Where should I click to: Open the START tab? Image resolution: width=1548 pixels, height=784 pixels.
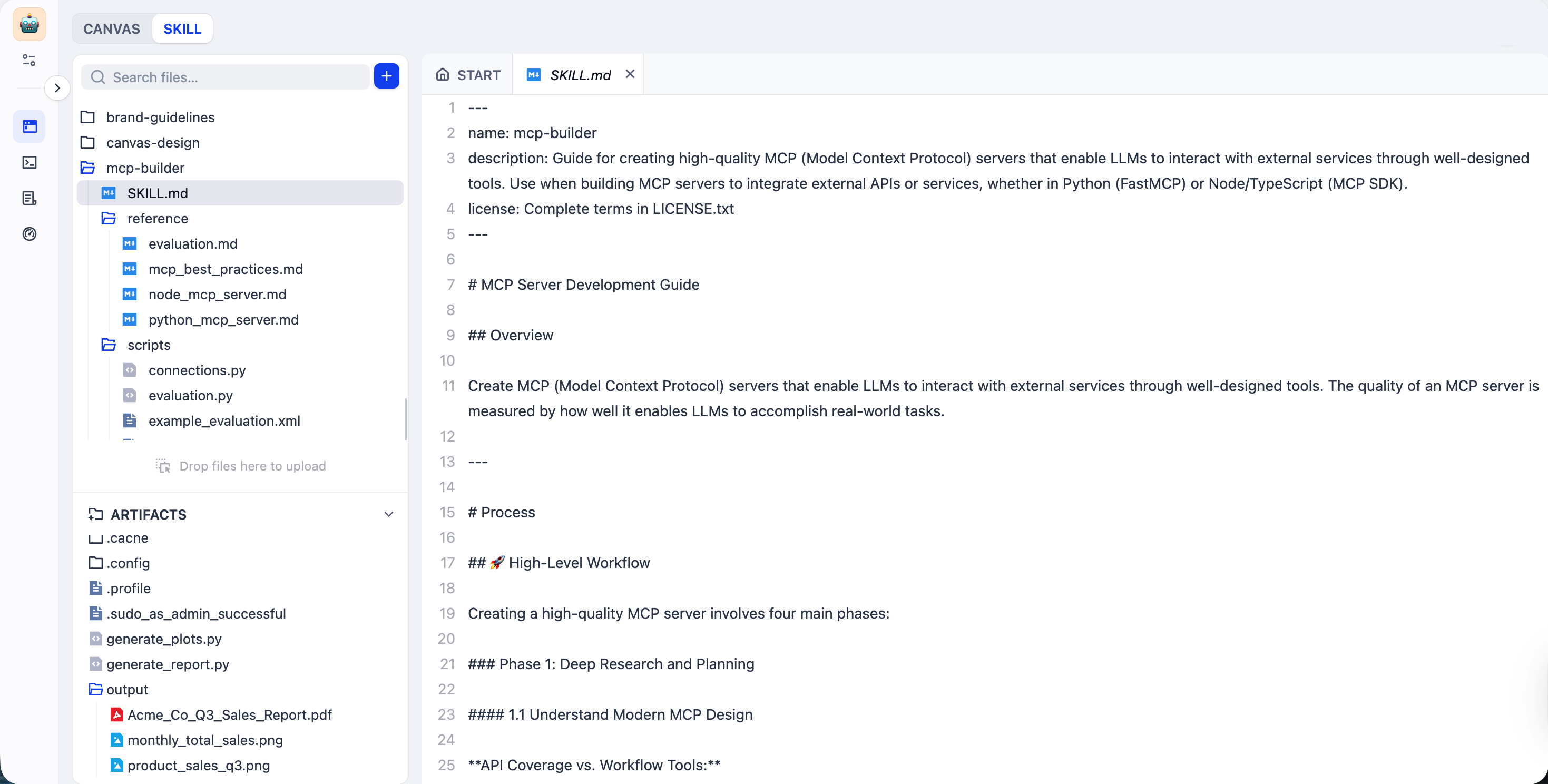click(x=468, y=75)
